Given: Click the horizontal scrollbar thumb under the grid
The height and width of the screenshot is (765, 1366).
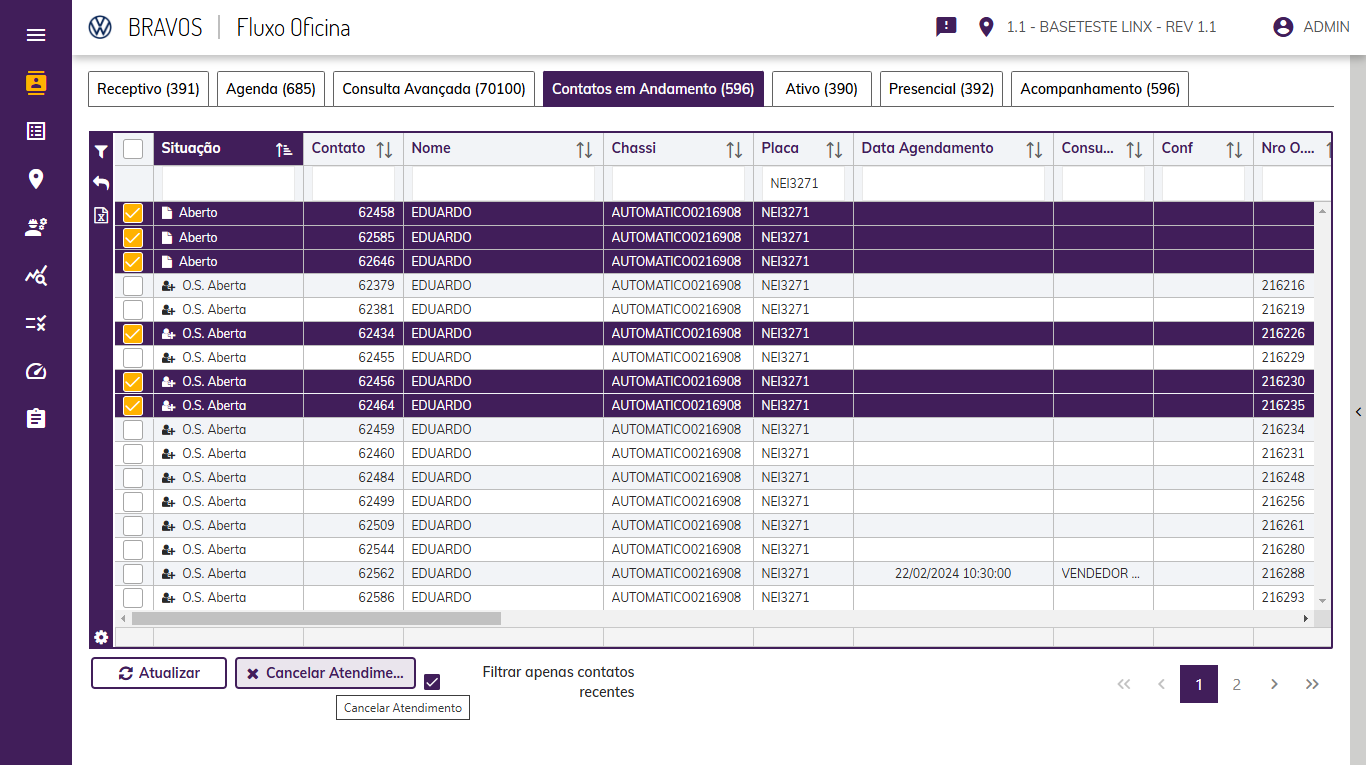Looking at the screenshot, I should click(316, 619).
